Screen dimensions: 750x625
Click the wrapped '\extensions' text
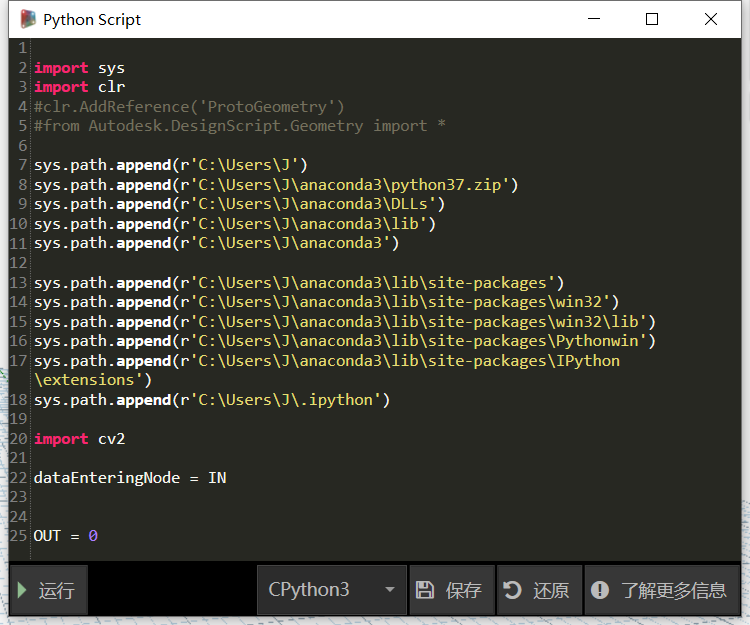point(93,380)
